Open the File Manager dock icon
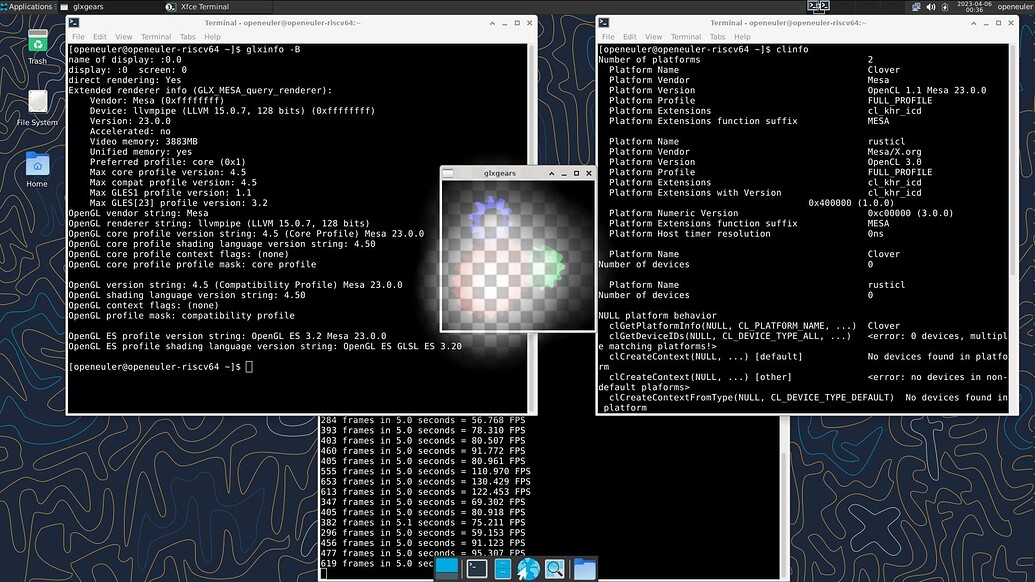The width and height of the screenshot is (1035, 582). click(x=503, y=569)
